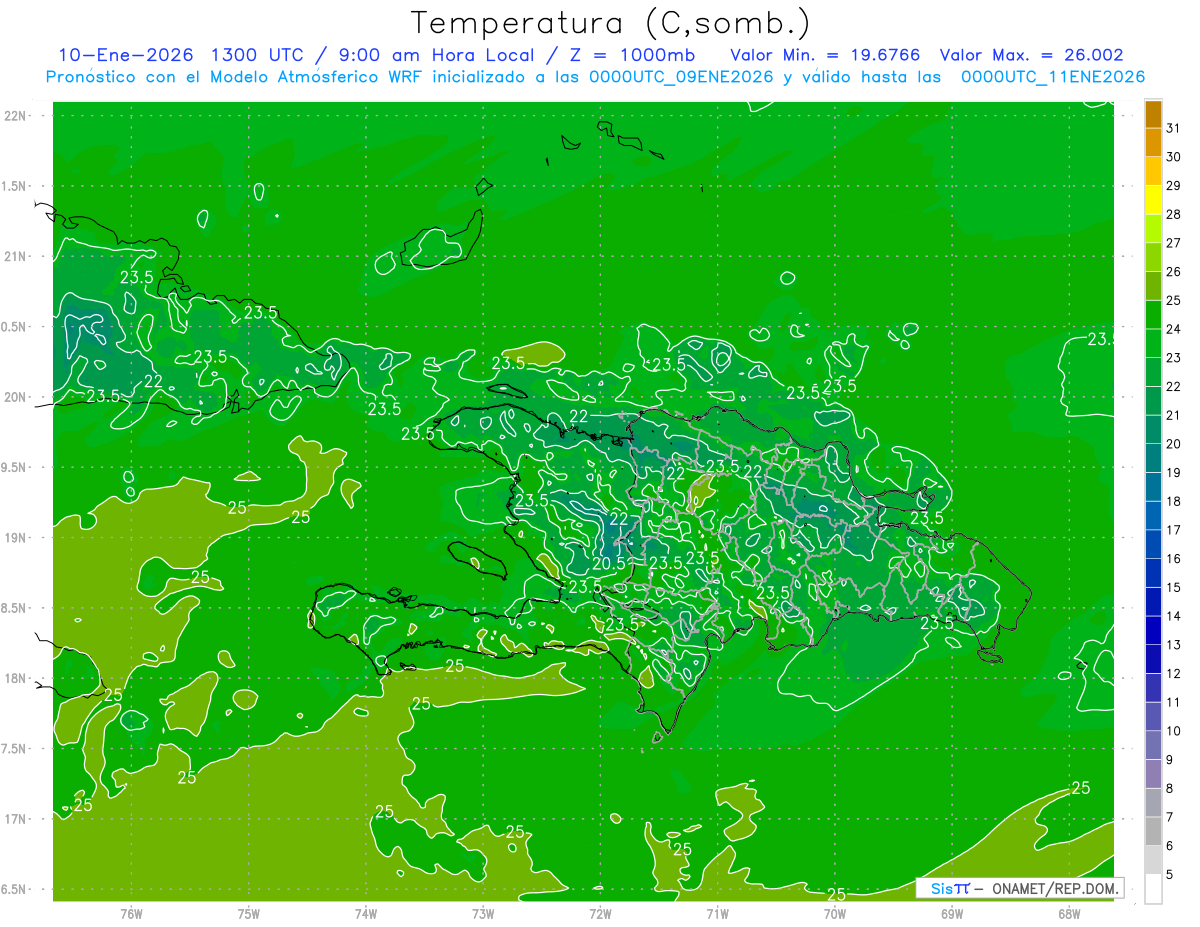Click the "74W" longitude axis label
The width and height of the screenshot is (1200, 927).
(x=366, y=914)
